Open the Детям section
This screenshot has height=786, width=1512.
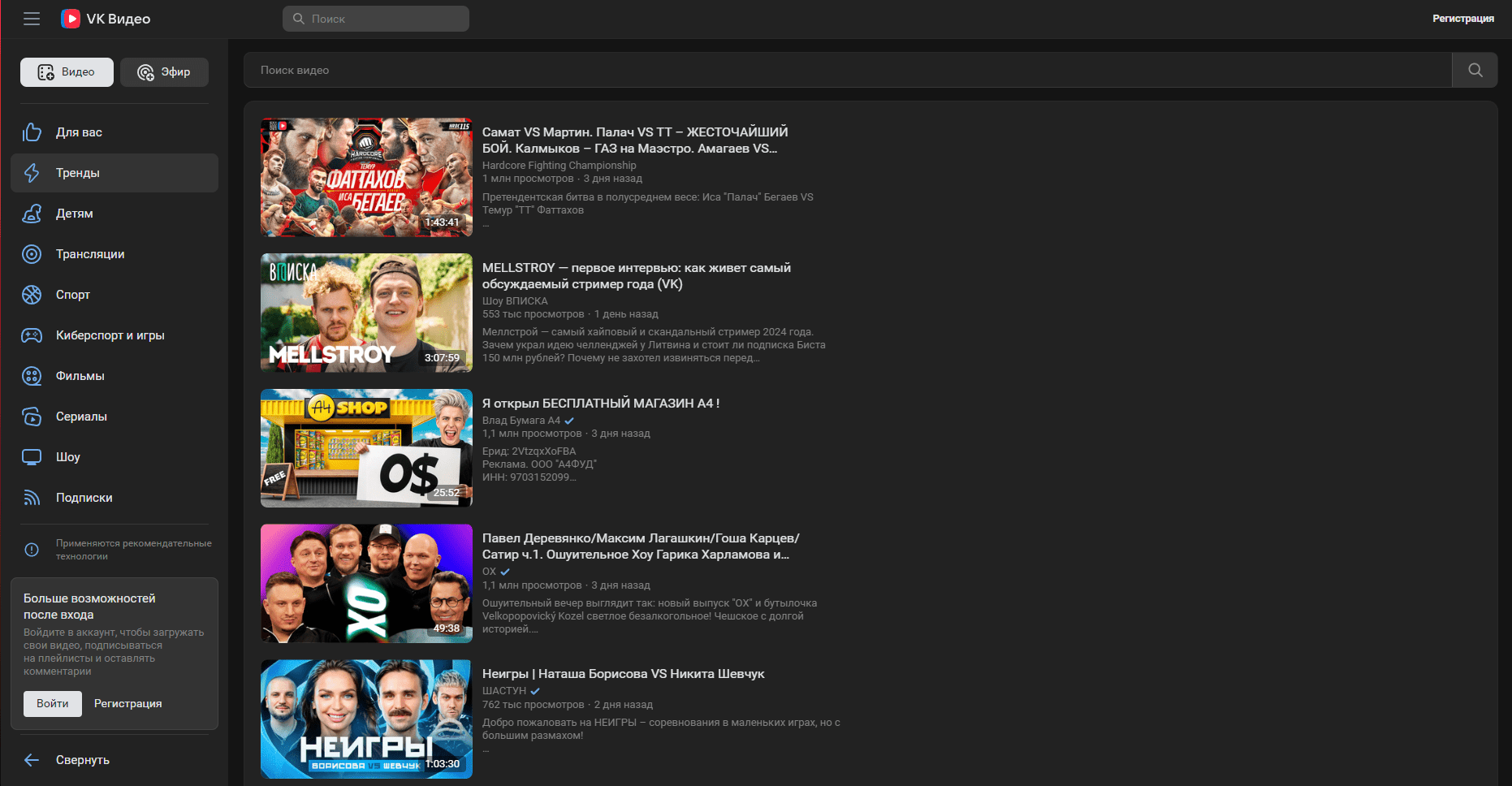click(73, 213)
